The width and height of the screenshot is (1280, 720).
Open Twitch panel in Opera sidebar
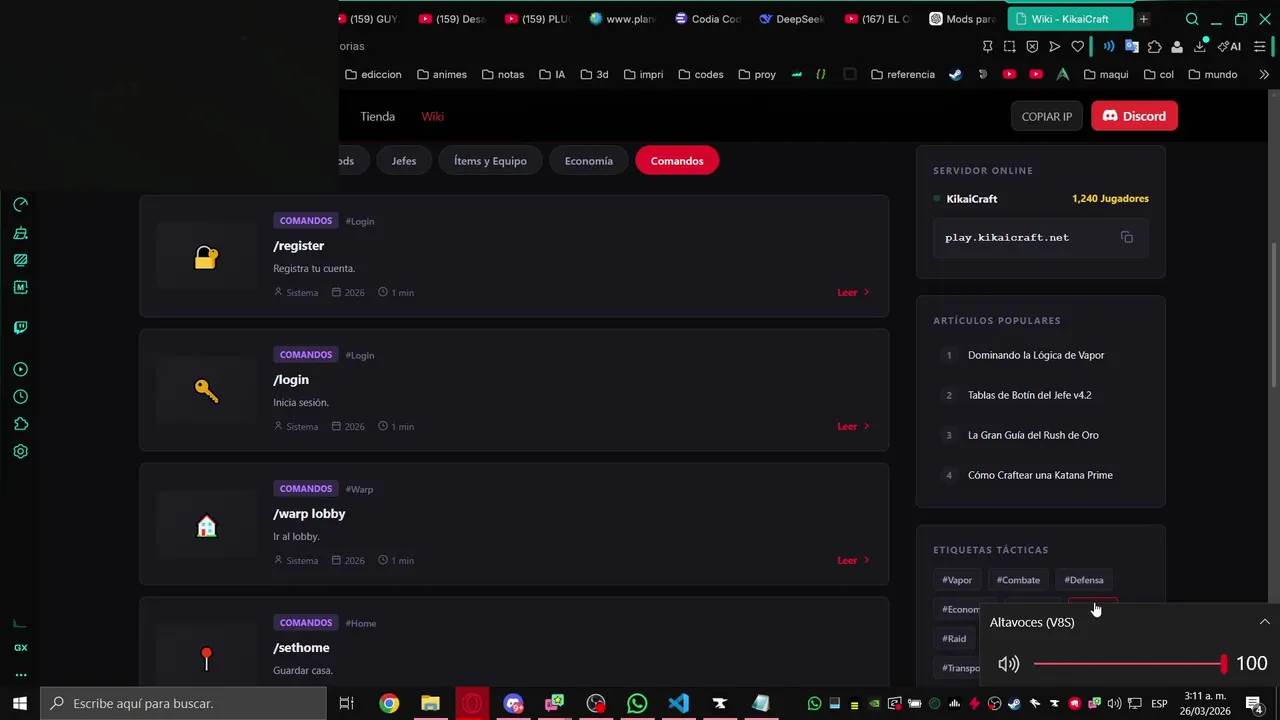(20, 327)
